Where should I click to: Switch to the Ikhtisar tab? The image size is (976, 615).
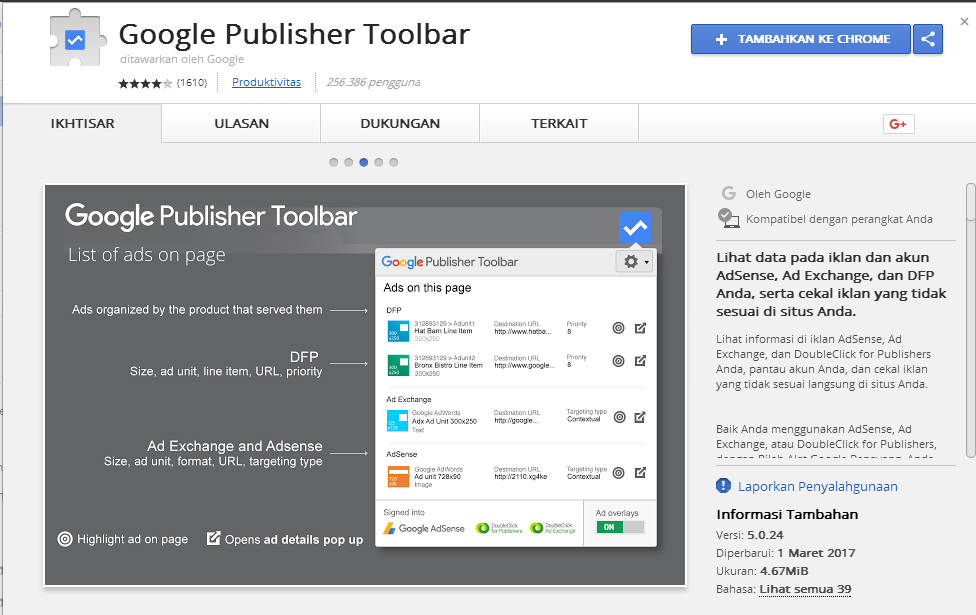tap(83, 123)
